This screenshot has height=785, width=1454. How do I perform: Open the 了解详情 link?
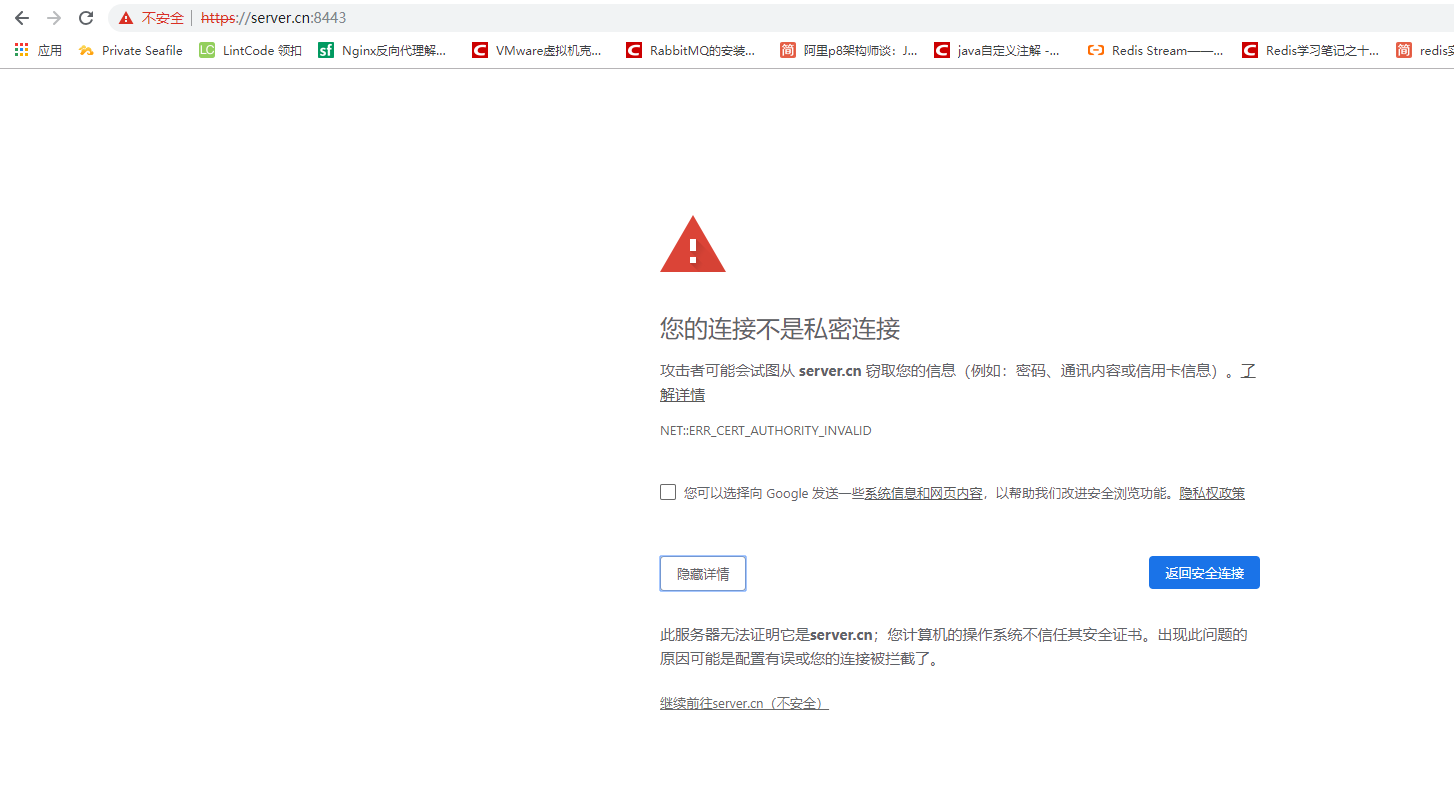coord(682,394)
